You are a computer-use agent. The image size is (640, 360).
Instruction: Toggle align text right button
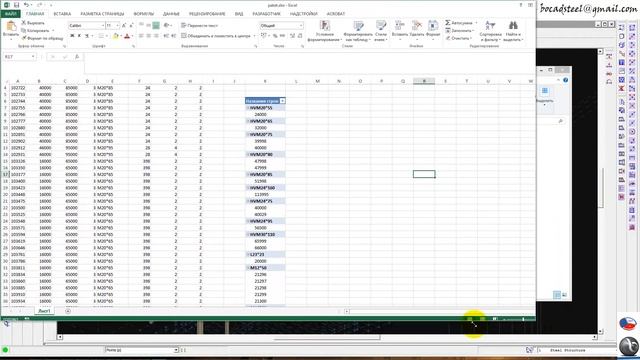pos(156,36)
